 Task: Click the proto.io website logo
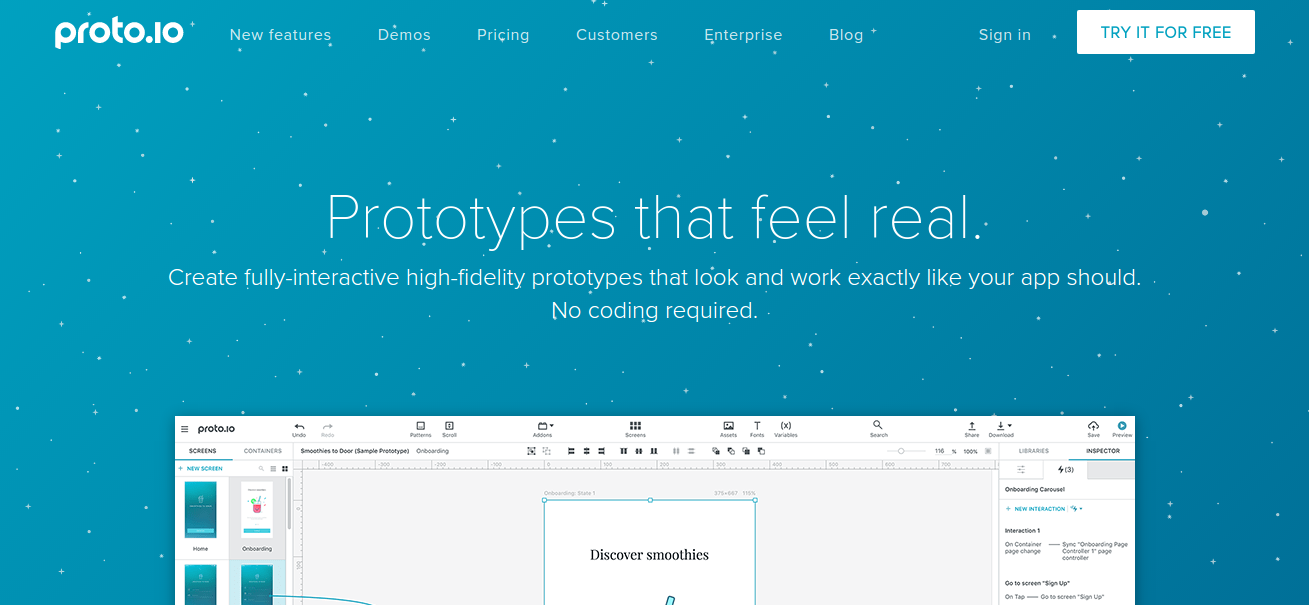[x=120, y=32]
